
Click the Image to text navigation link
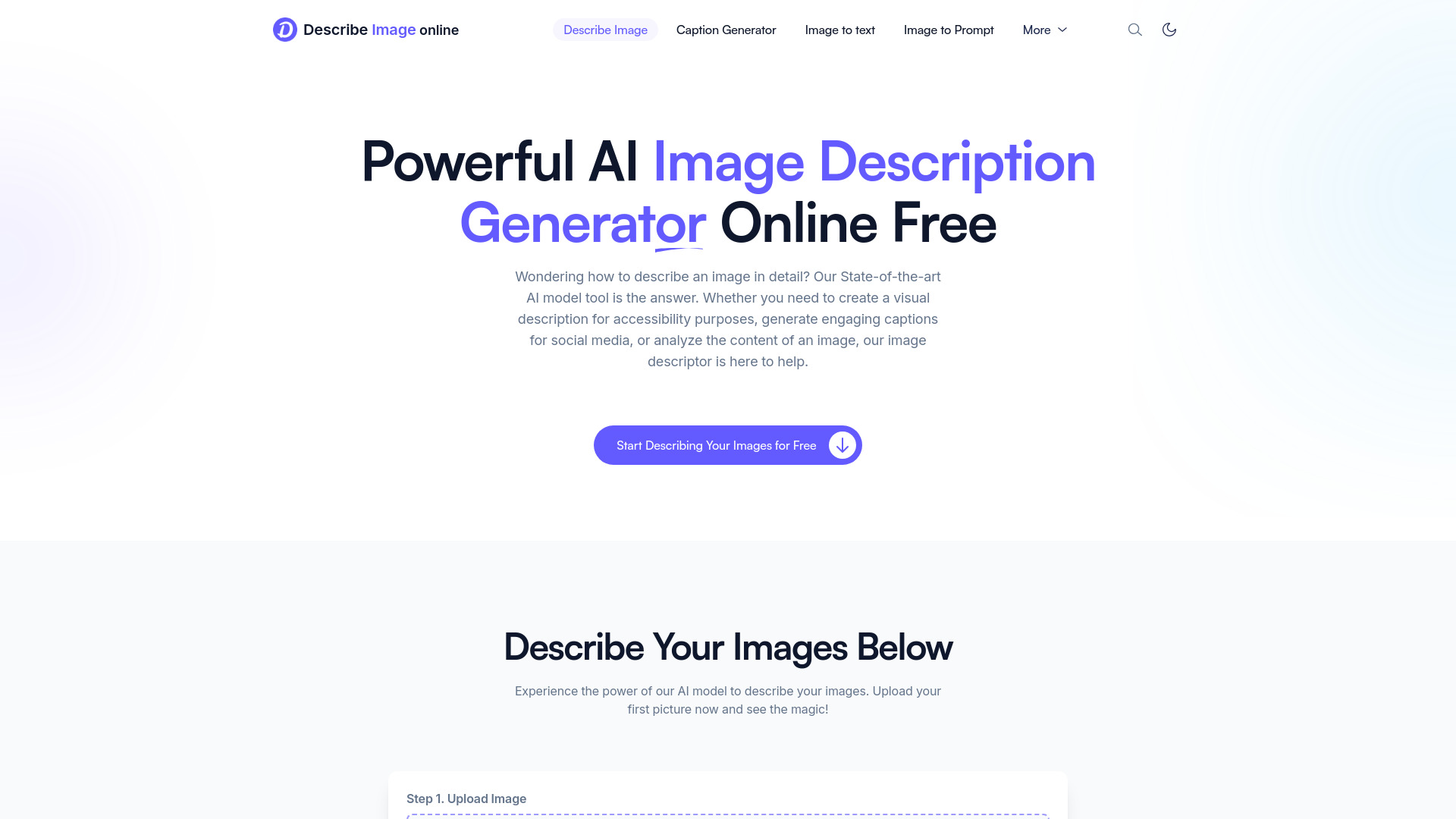[840, 30]
